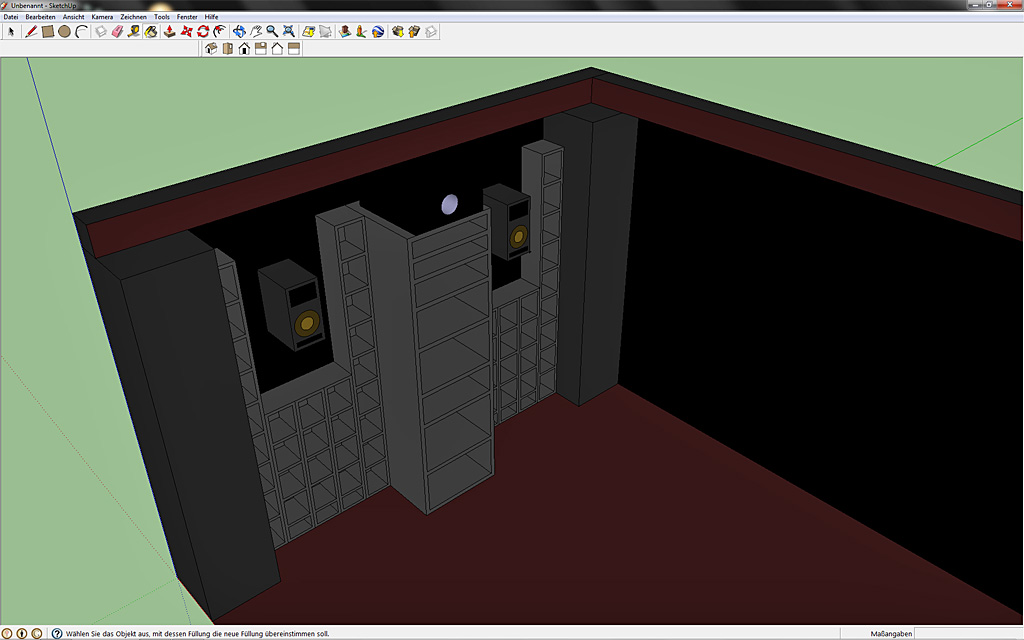Pick the Line pencil tool
Image resolution: width=1024 pixels, height=640 pixels.
click(x=31, y=32)
